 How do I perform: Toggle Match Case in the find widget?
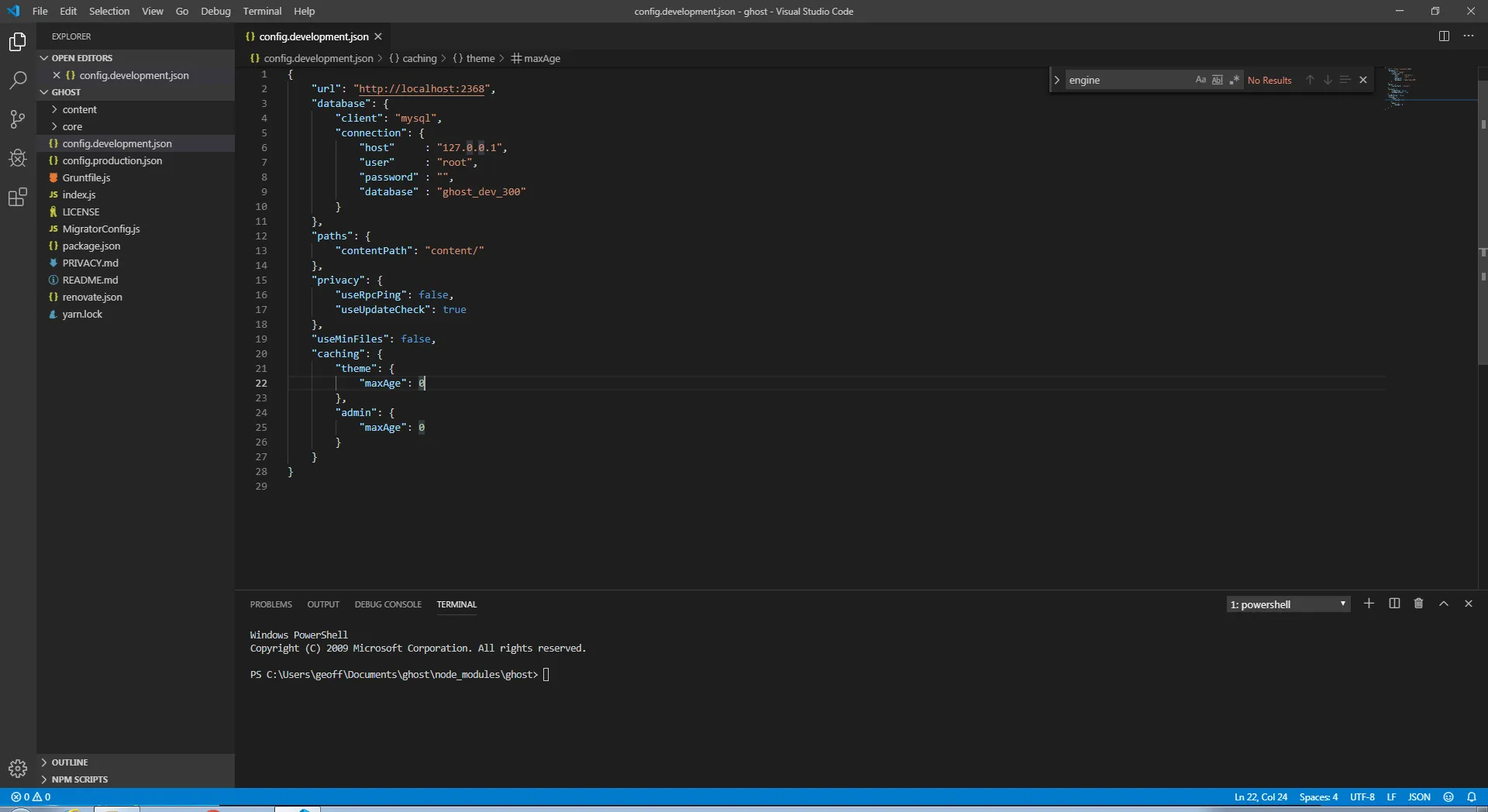pos(1200,79)
